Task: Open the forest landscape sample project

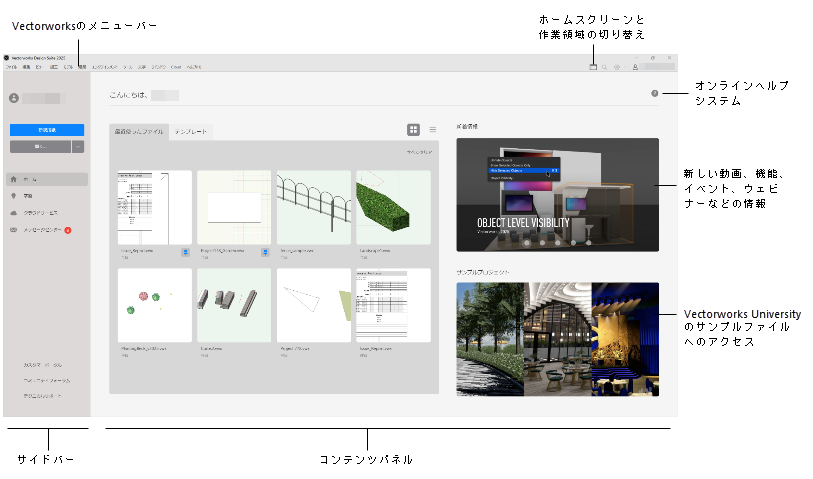Action: [x=490, y=340]
